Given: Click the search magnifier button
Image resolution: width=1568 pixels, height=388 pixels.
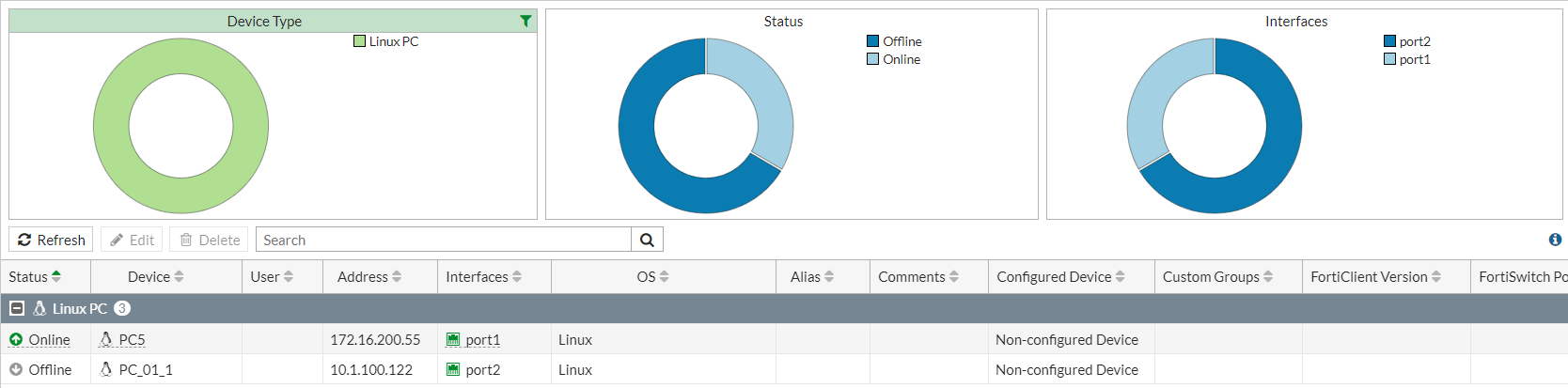Looking at the screenshot, I should [647, 240].
